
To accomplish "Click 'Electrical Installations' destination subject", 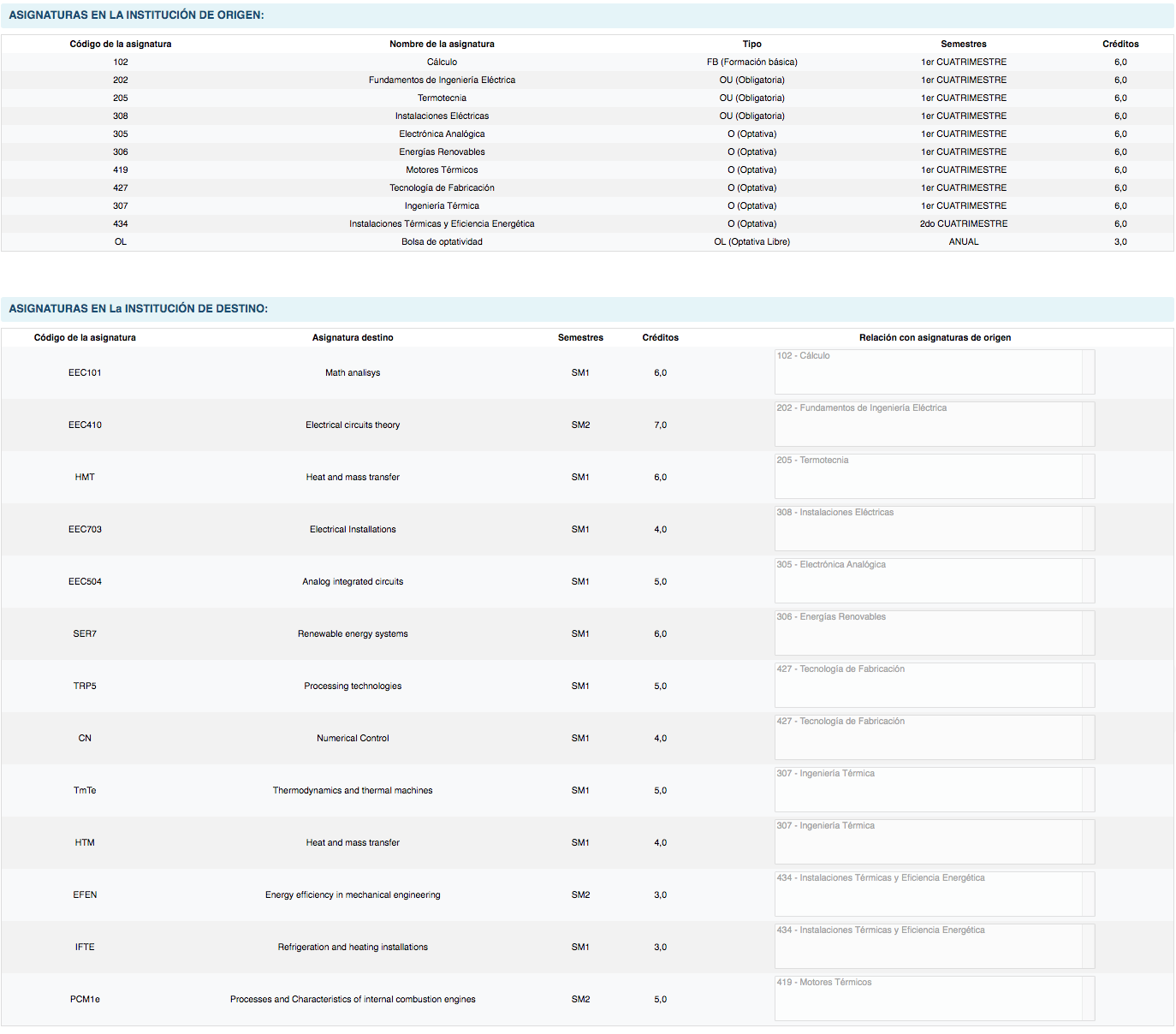I will point(353,529).
